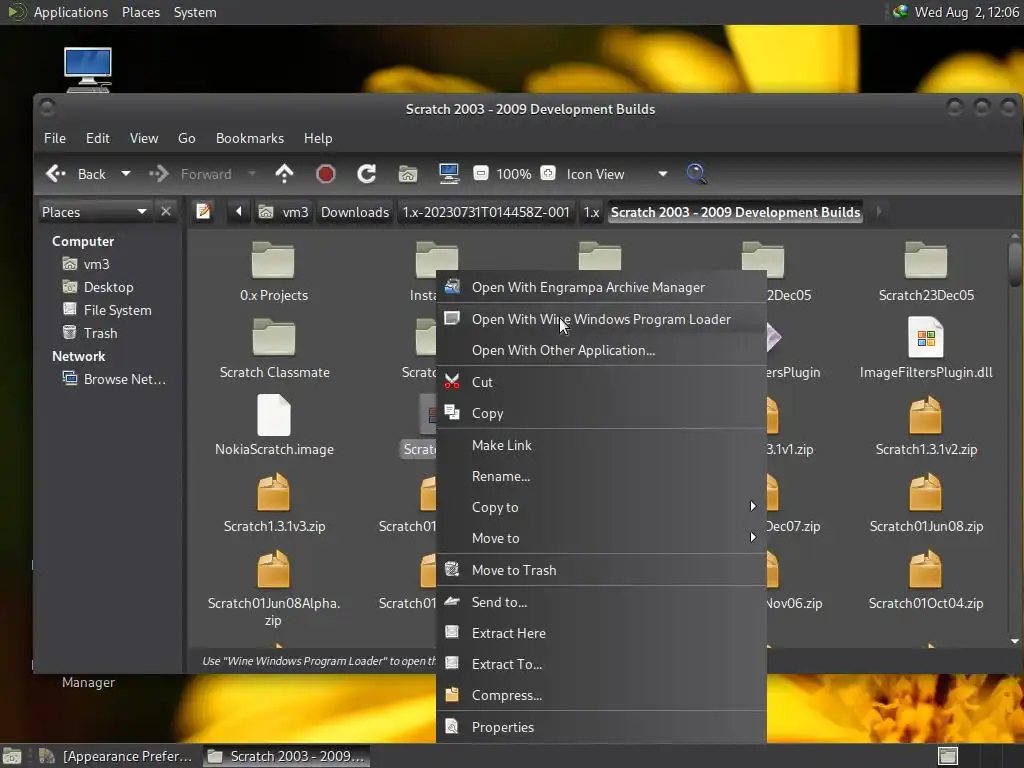The image size is (1024, 768).
Task: Select Scratch1.3.1v3.zip archive
Action: click(x=274, y=503)
